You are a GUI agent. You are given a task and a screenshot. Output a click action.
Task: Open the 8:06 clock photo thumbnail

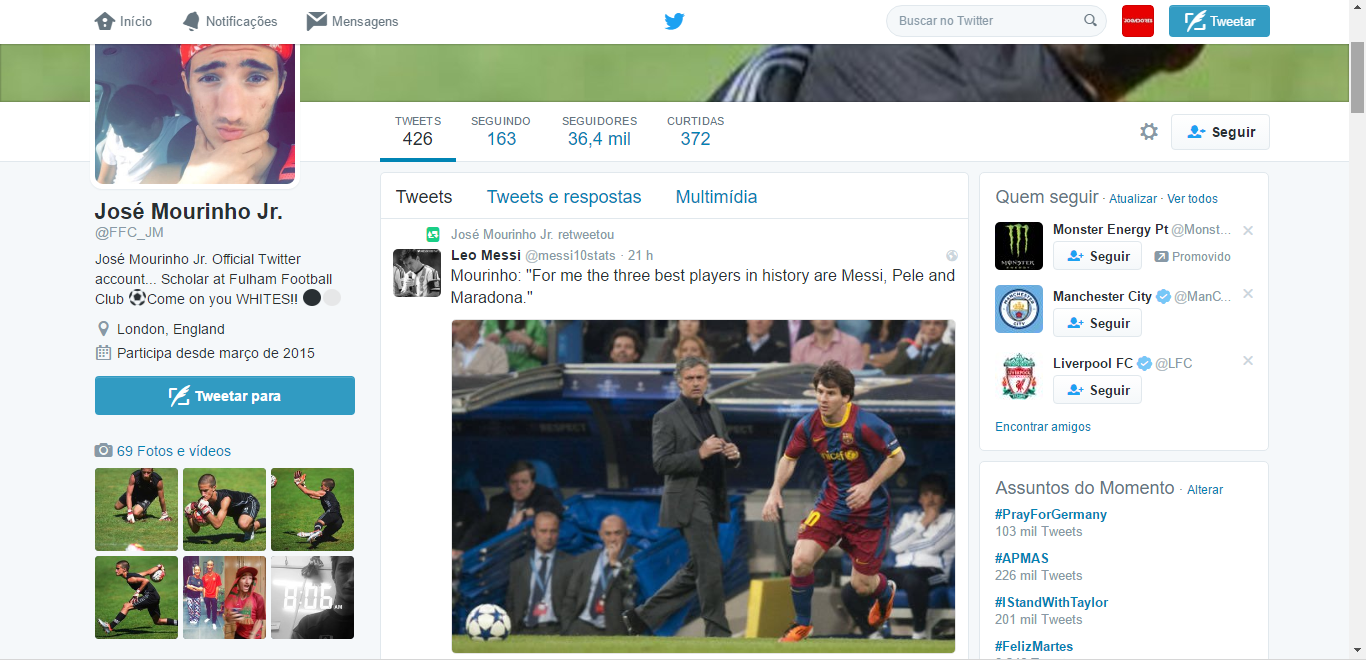(x=312, y=597)
